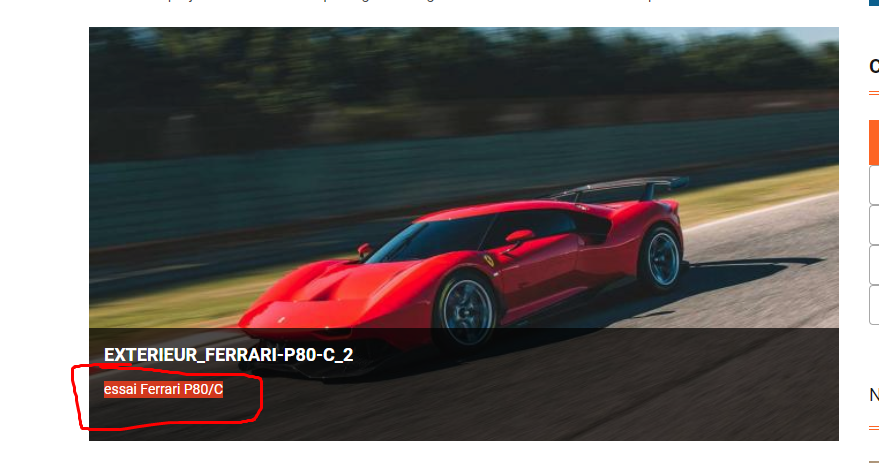Click the blue button at top right corner
Image resolution: width=879 pixels, height=463 pixels.
(x=873, y=2)
